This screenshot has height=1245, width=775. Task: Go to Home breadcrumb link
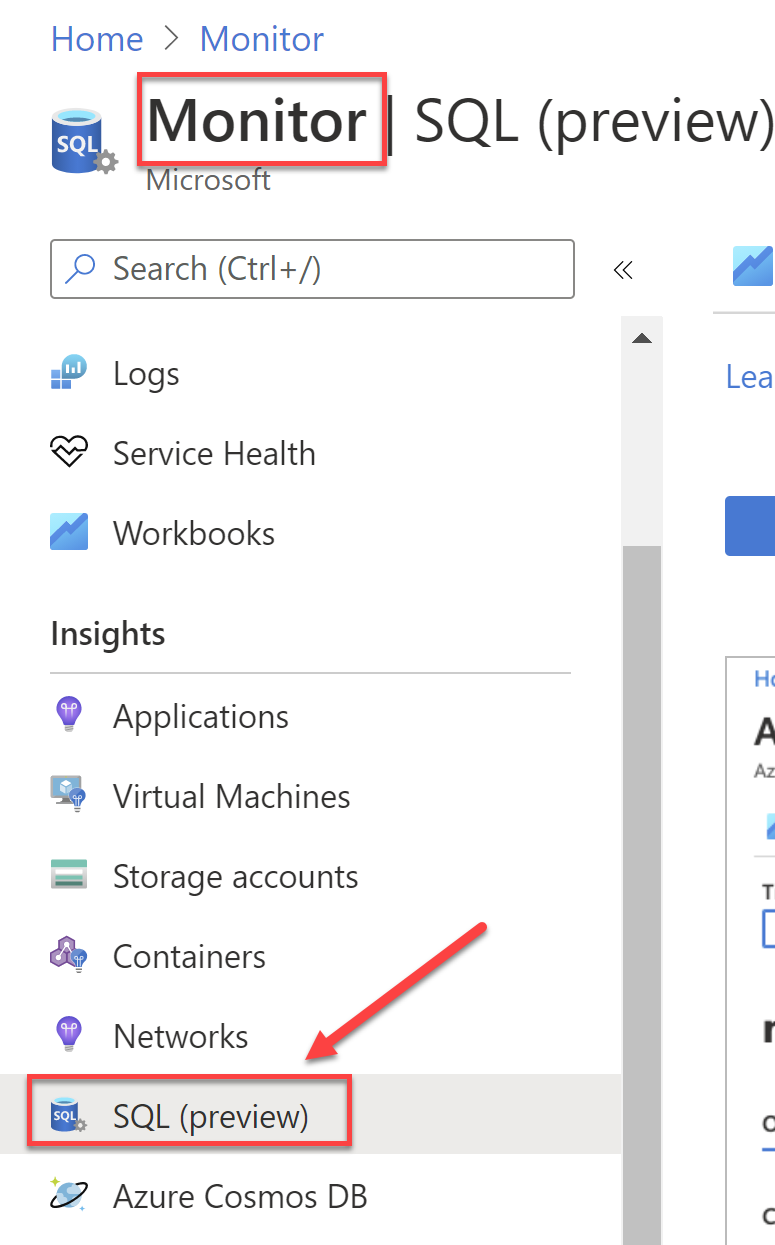pos(97,39)
